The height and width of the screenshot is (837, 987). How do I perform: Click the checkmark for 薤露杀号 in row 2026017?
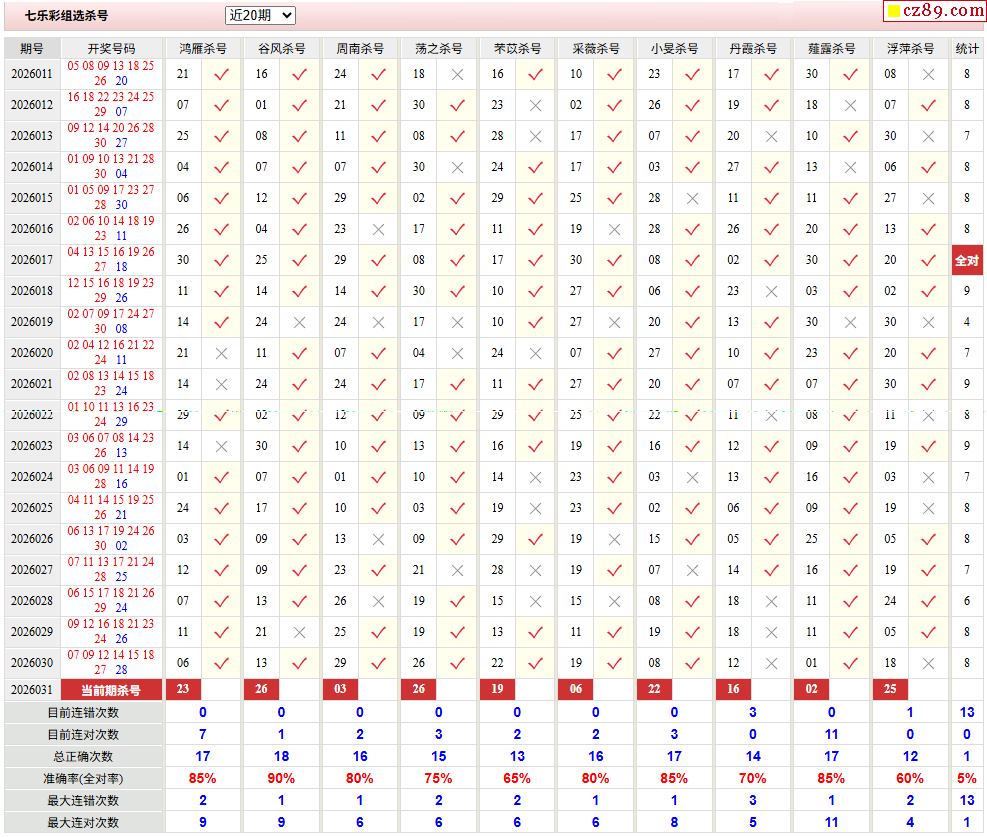tap(850, 260)
